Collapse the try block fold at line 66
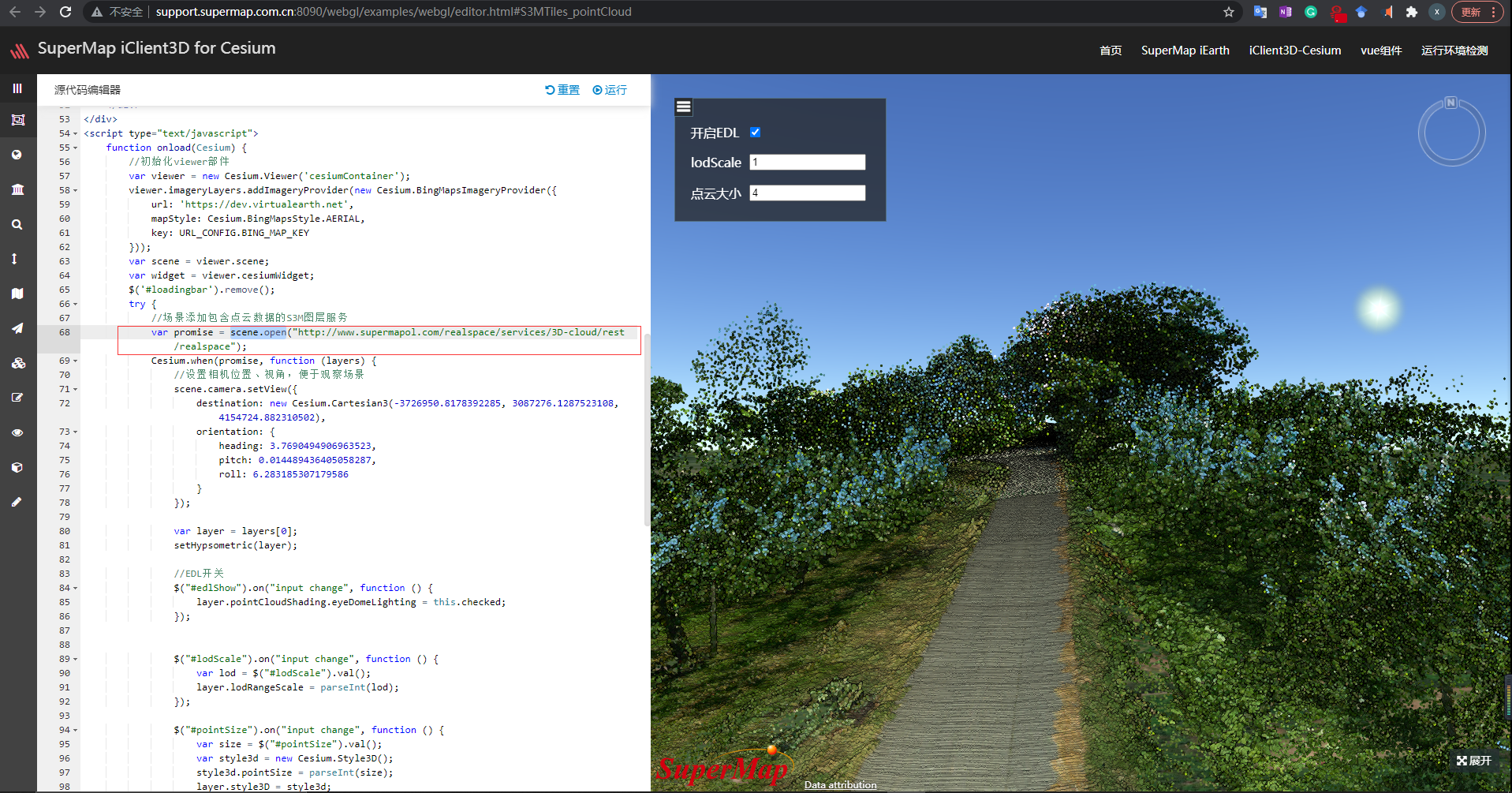Image resolution: width=1512 pixels, height=793 pixels. (x=76, y=305)
